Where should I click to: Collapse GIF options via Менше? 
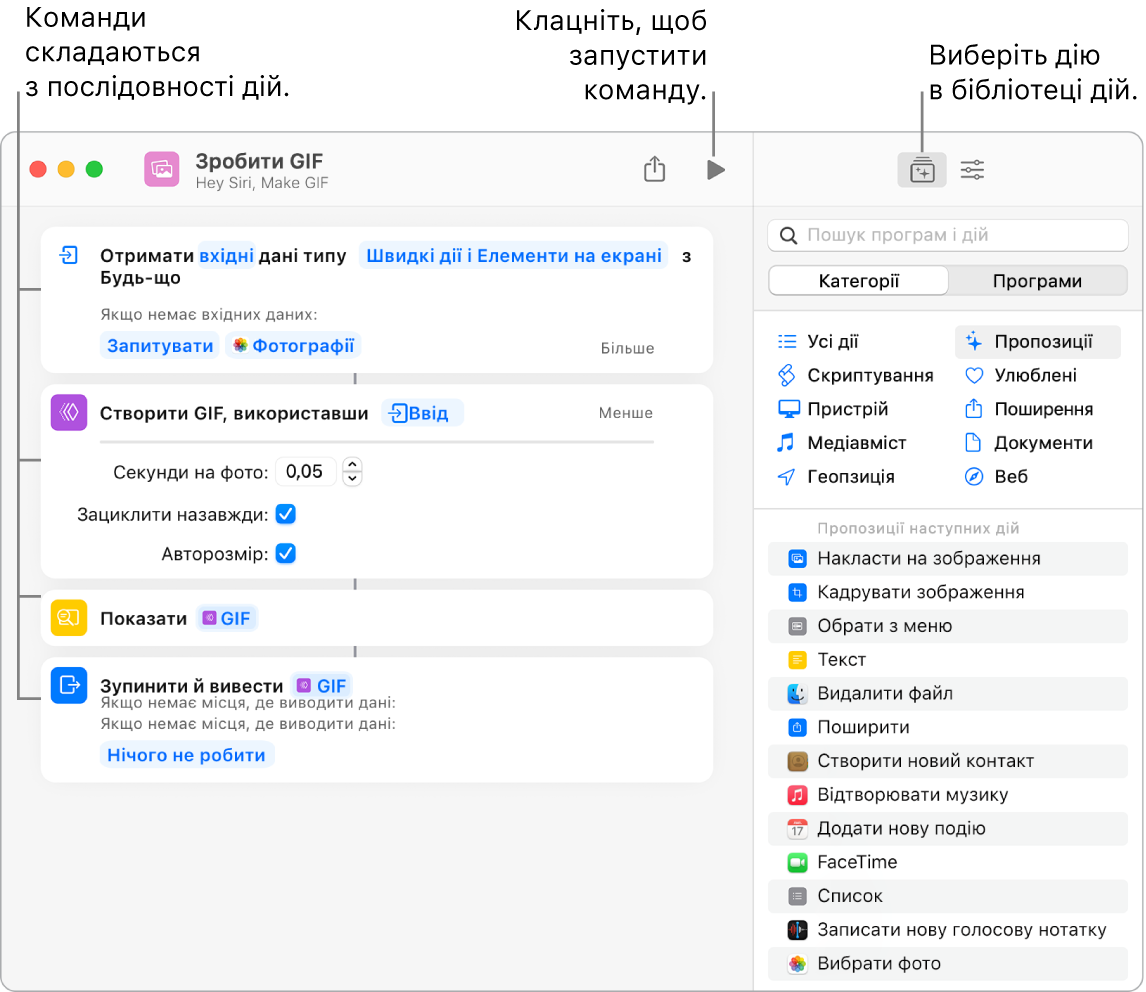pos(625,412)
